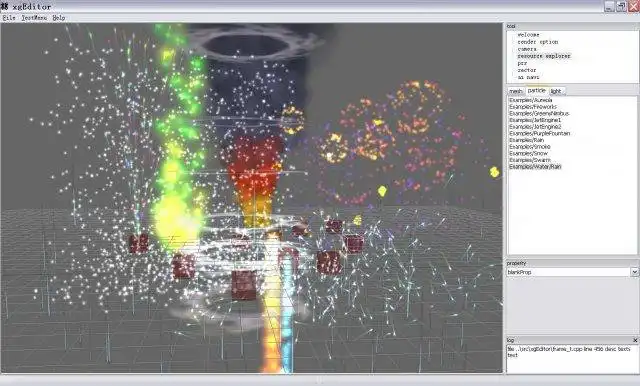Select Examples/Smoke particle entry
This screenshot has height=386, width=640.
(x=529, y=146)
